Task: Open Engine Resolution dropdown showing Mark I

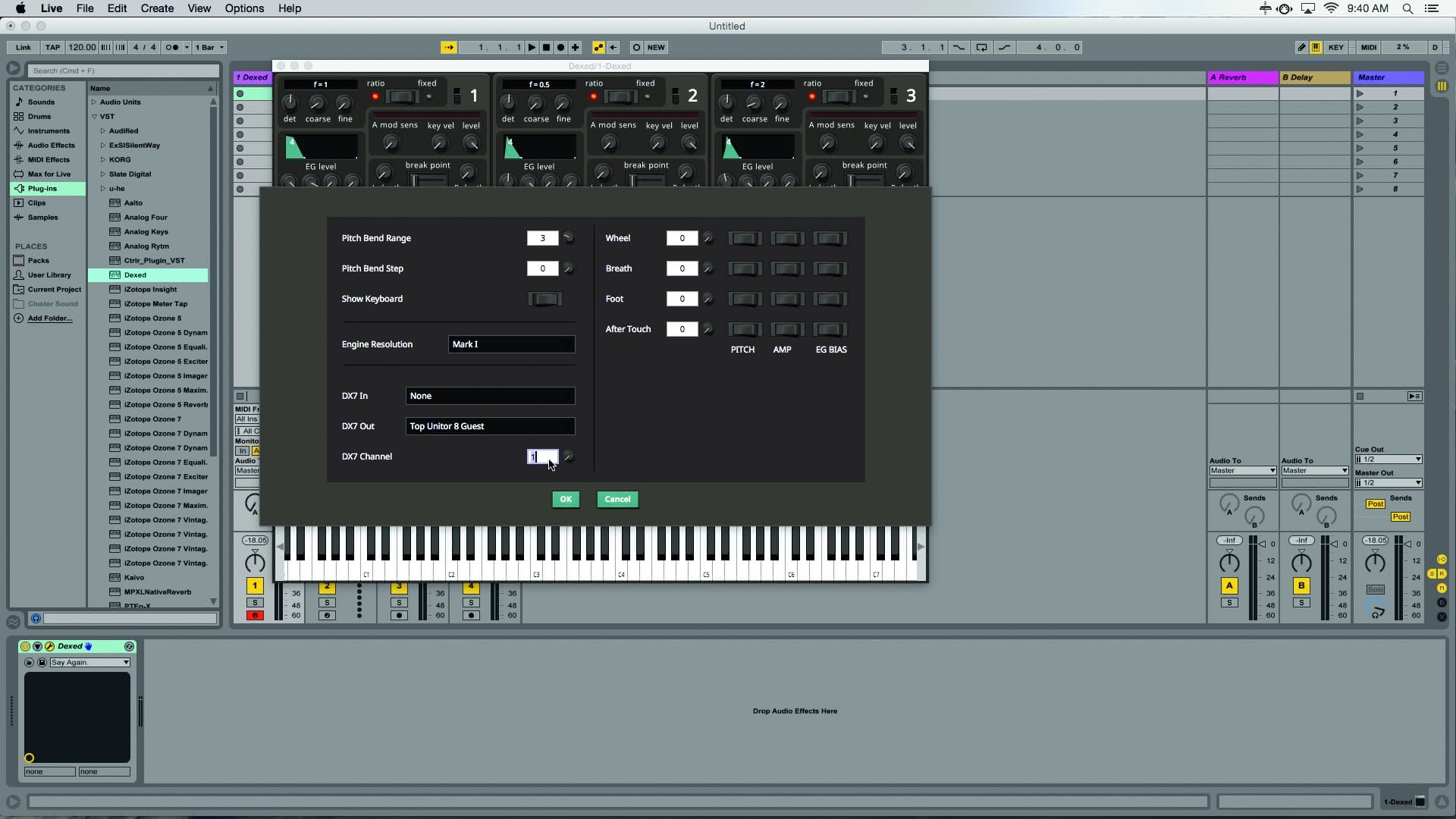Action: click(511, 344)
